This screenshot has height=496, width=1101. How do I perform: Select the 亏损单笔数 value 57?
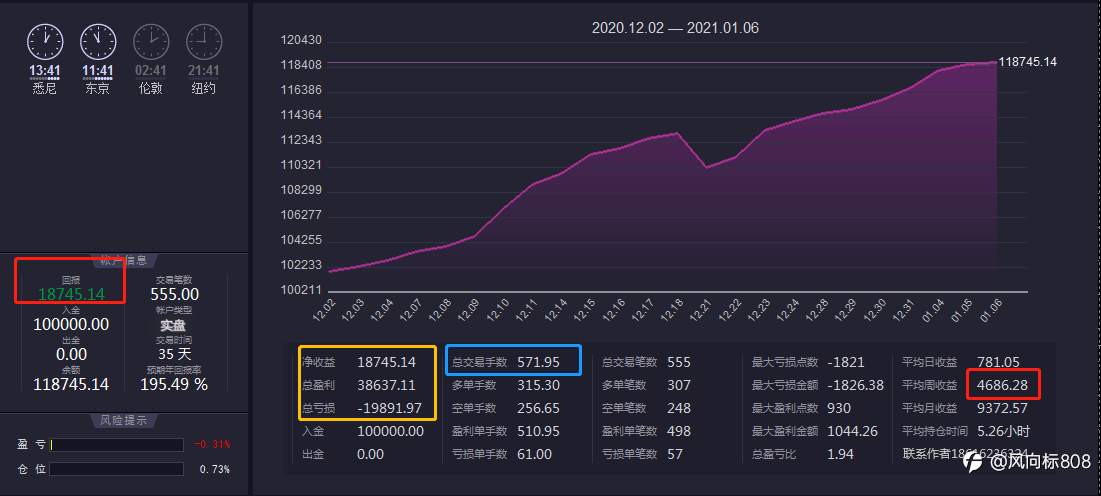(675, 454)
